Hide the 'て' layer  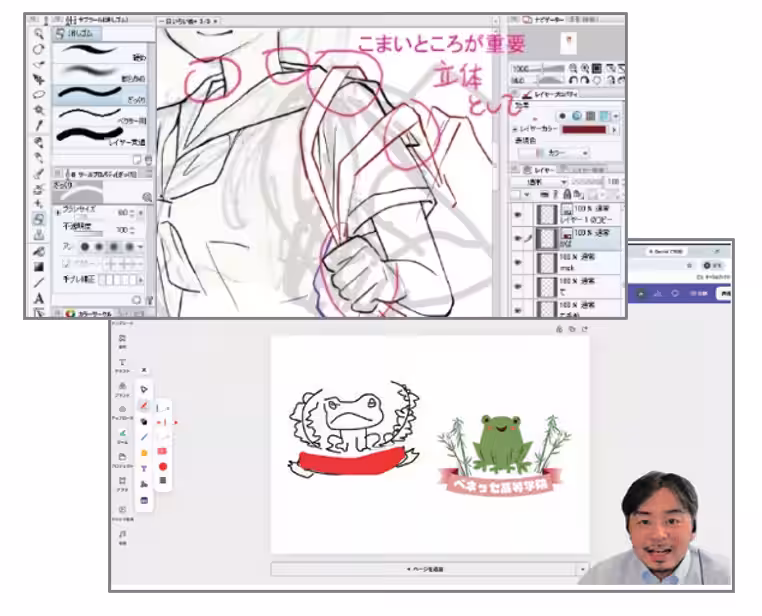(x=518, y=287)
